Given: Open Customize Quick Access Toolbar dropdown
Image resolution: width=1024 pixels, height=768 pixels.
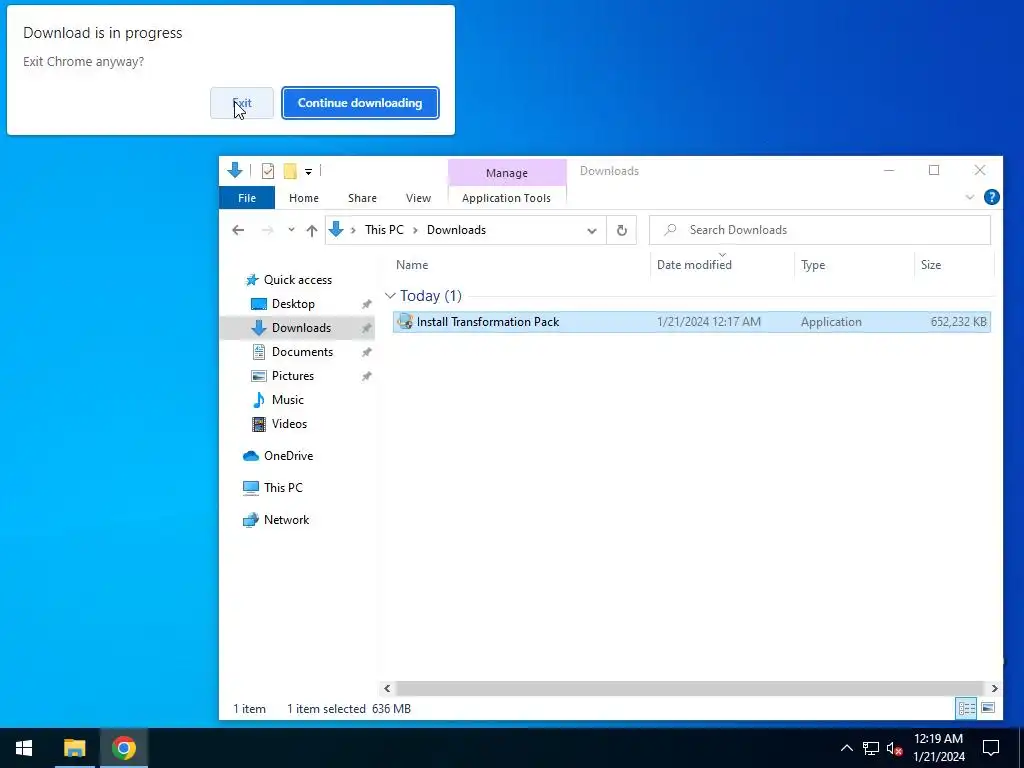Looking at the screenshot, I should (x=308, y=172).
